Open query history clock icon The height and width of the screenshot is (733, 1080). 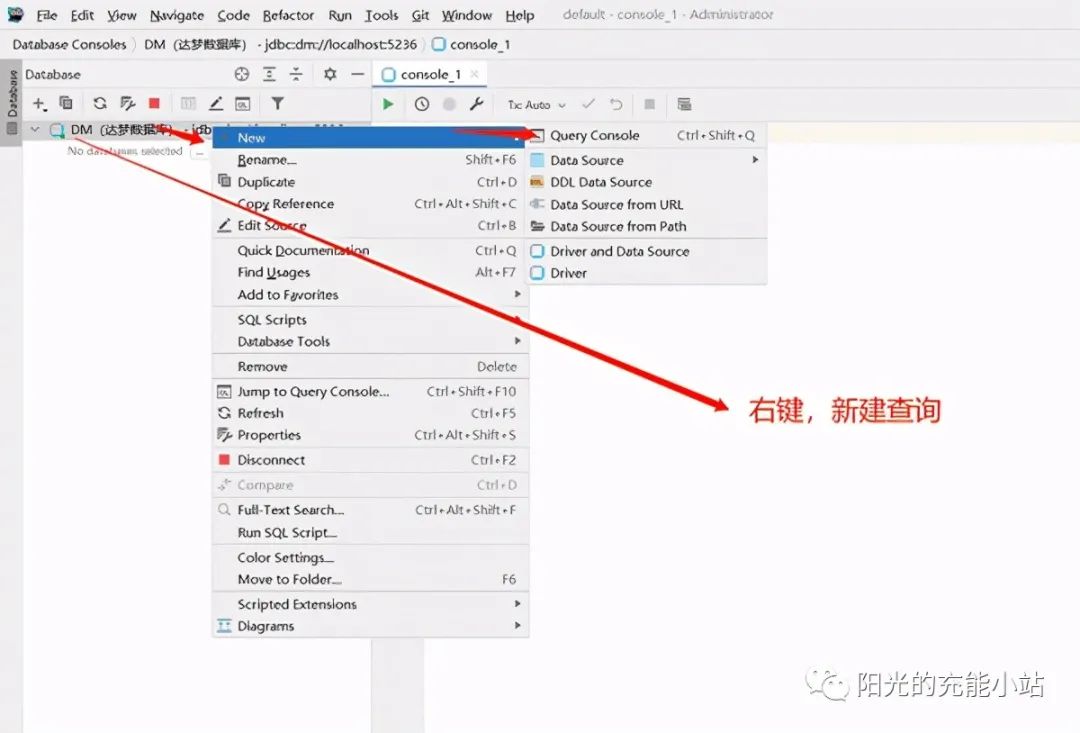(422, 104)
